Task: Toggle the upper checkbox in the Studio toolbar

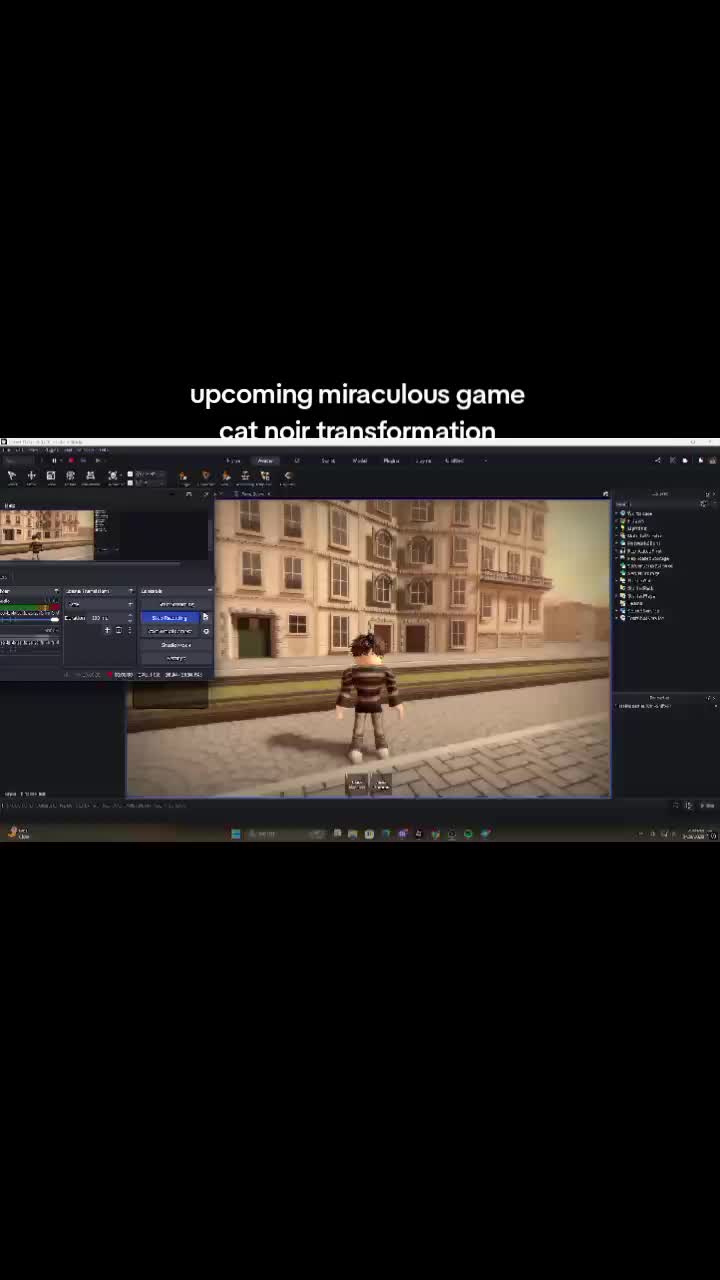Action: click(x=130, y=474)
